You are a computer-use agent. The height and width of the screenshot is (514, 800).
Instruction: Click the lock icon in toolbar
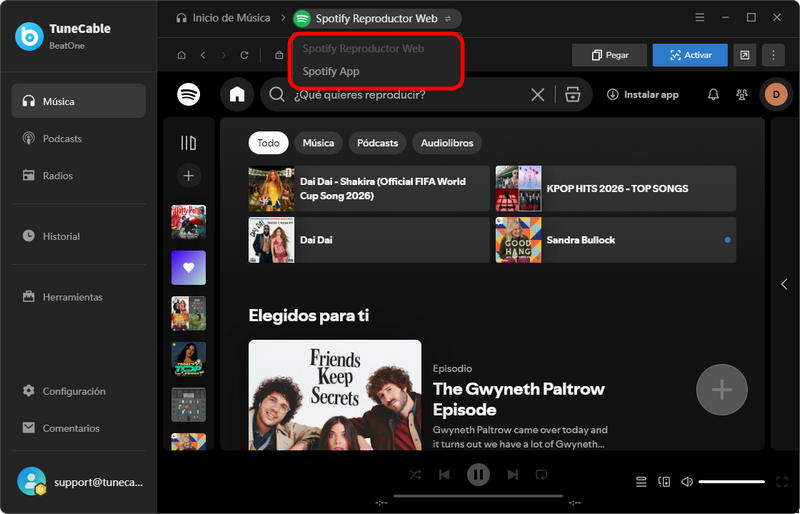pyautogui.click(x=279, y=55)
